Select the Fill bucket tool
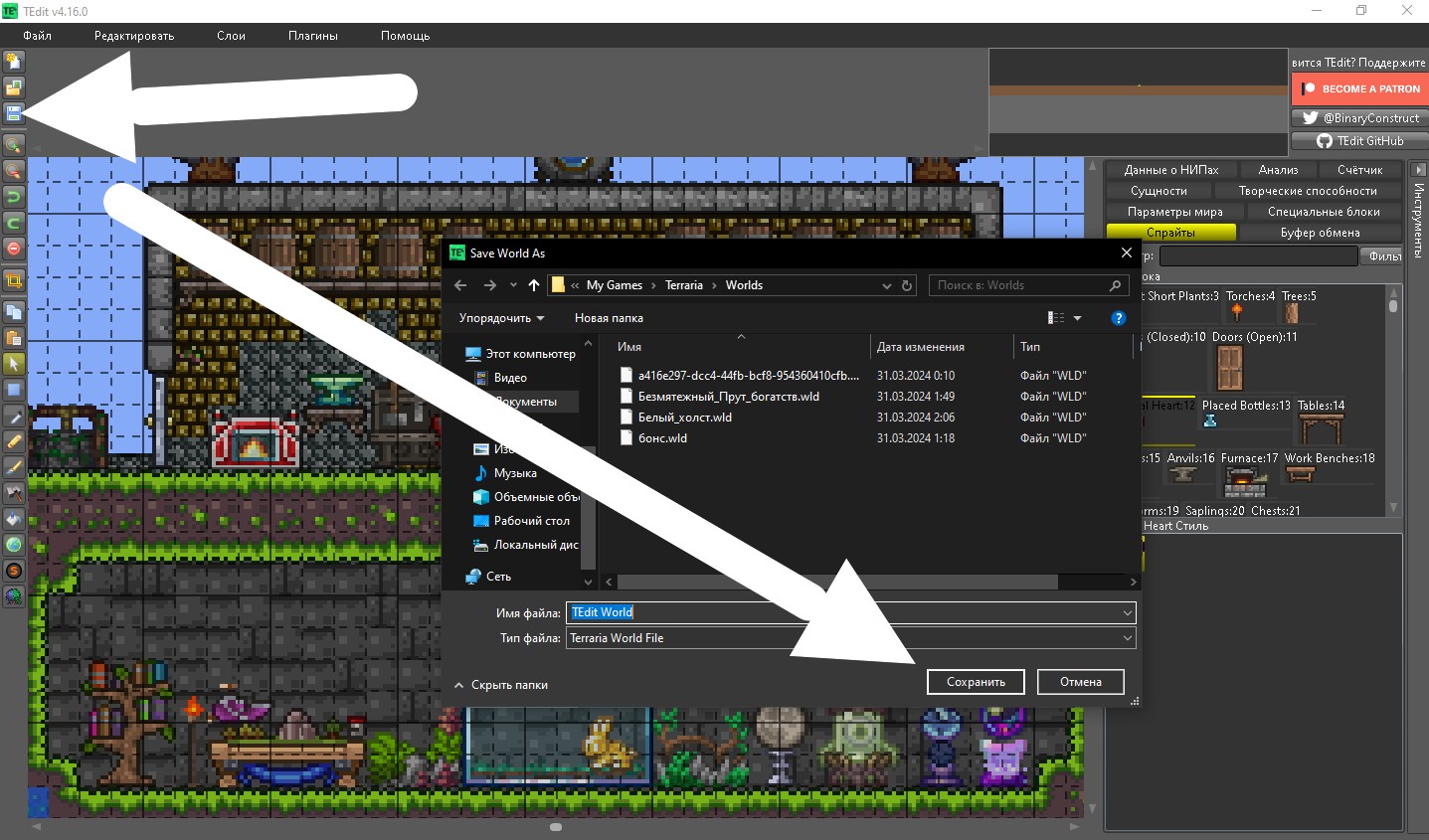 [x=14, y=519]
